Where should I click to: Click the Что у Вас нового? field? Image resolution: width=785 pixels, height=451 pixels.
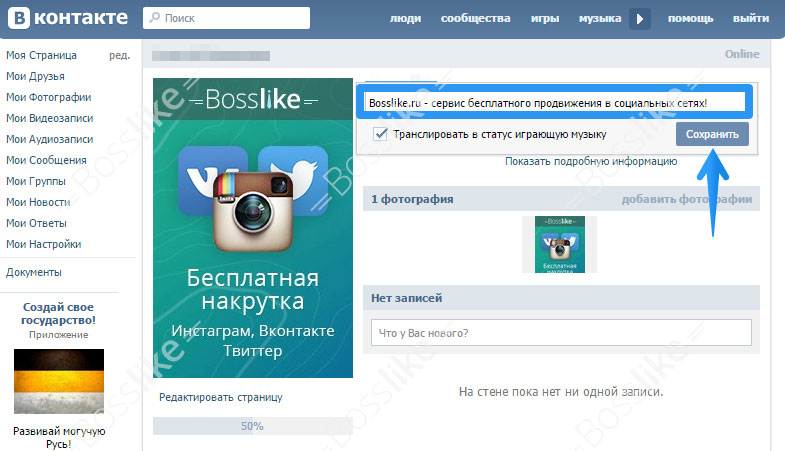[561, 333]
